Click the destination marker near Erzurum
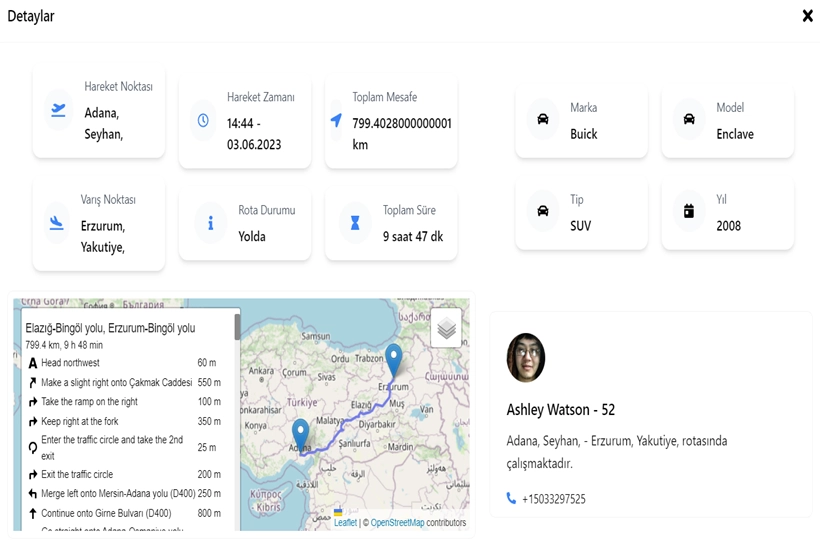822x550 pixels. pyautogui.click(x=394, y=361)
